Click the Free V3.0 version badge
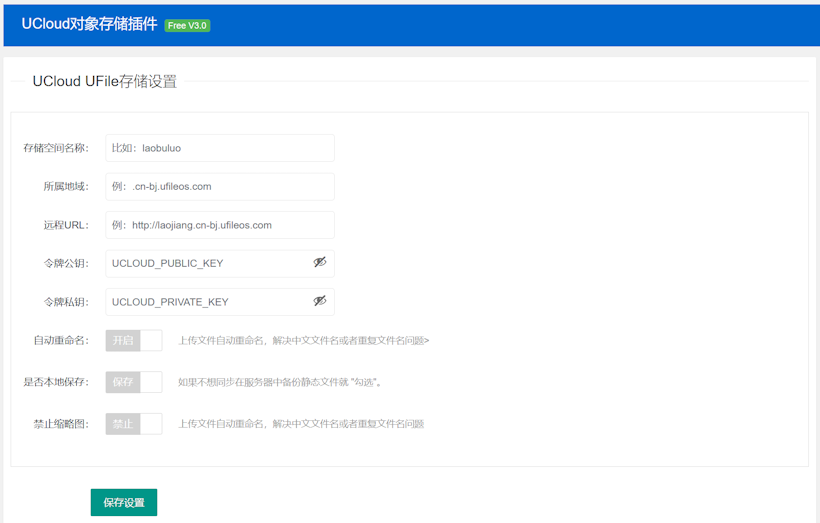Screen dimensions: 820x523 187,26
